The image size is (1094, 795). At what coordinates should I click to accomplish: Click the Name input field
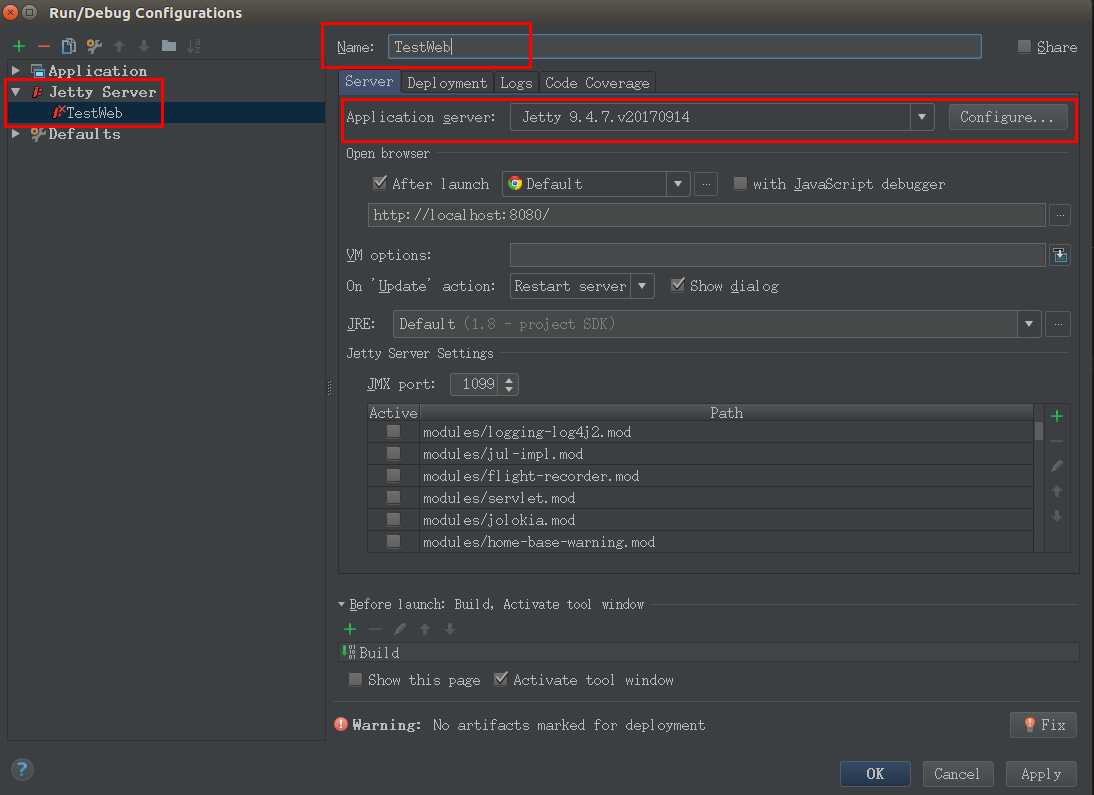click(684, 47)
